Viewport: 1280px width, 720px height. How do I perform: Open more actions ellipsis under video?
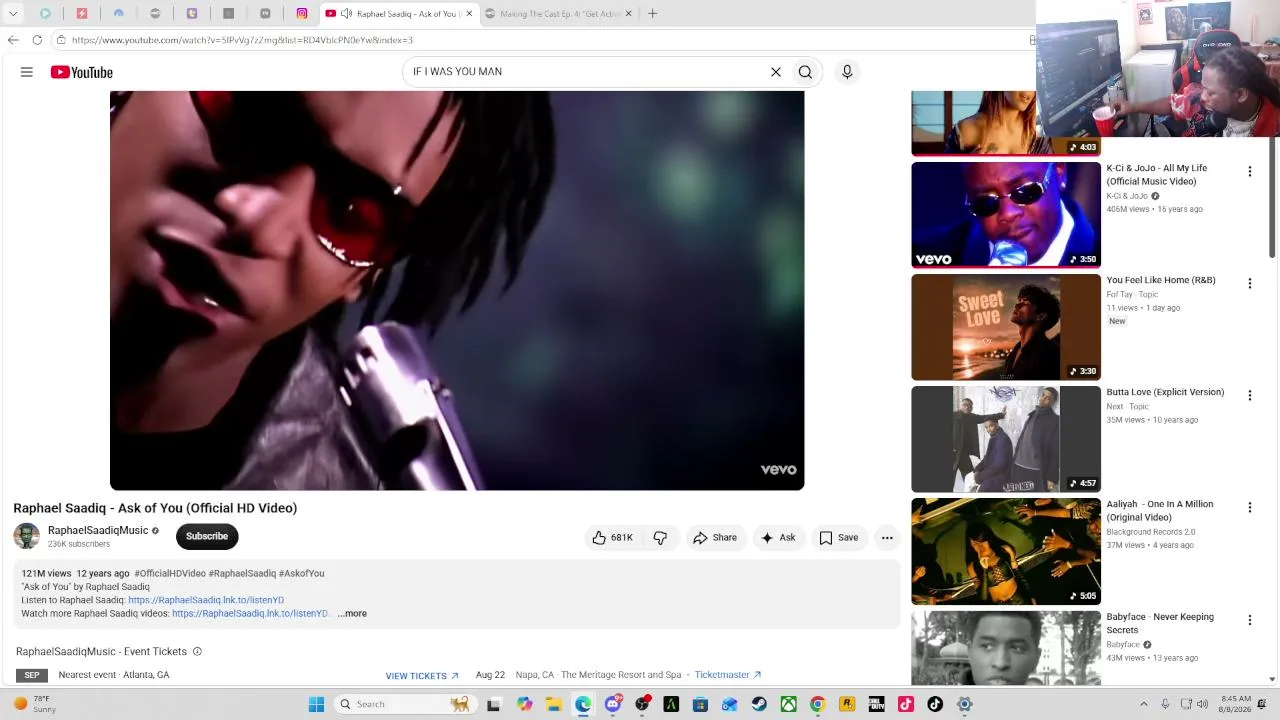click(x=887, y=538)
